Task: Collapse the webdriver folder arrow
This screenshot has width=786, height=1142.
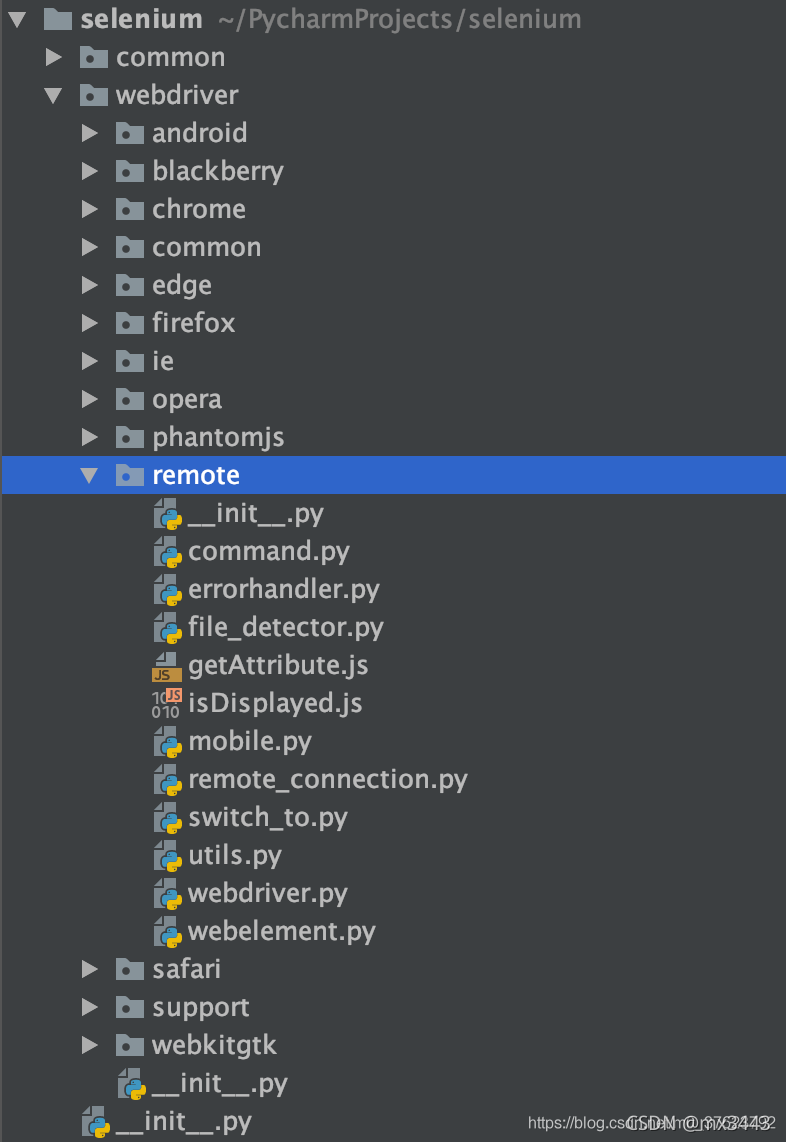Action: pos(53,95)
